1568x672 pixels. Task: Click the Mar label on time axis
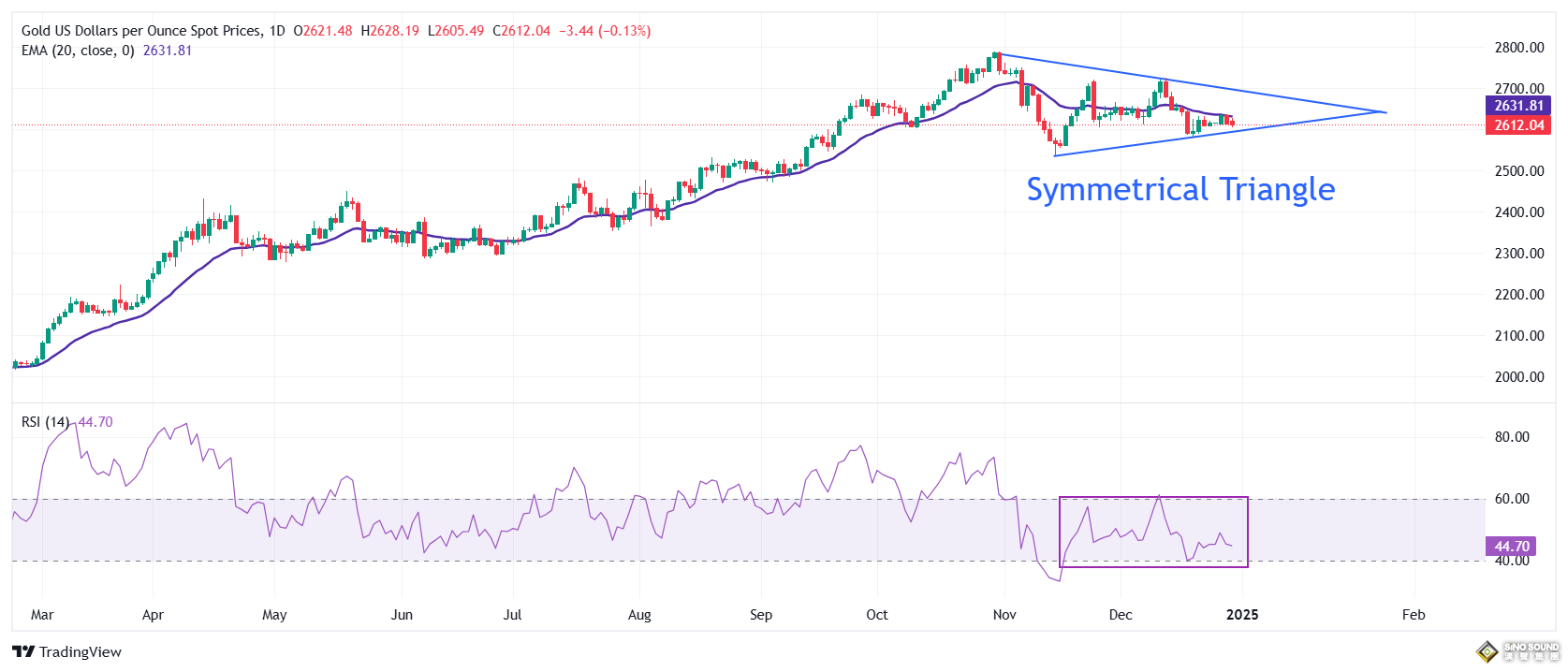42,615
